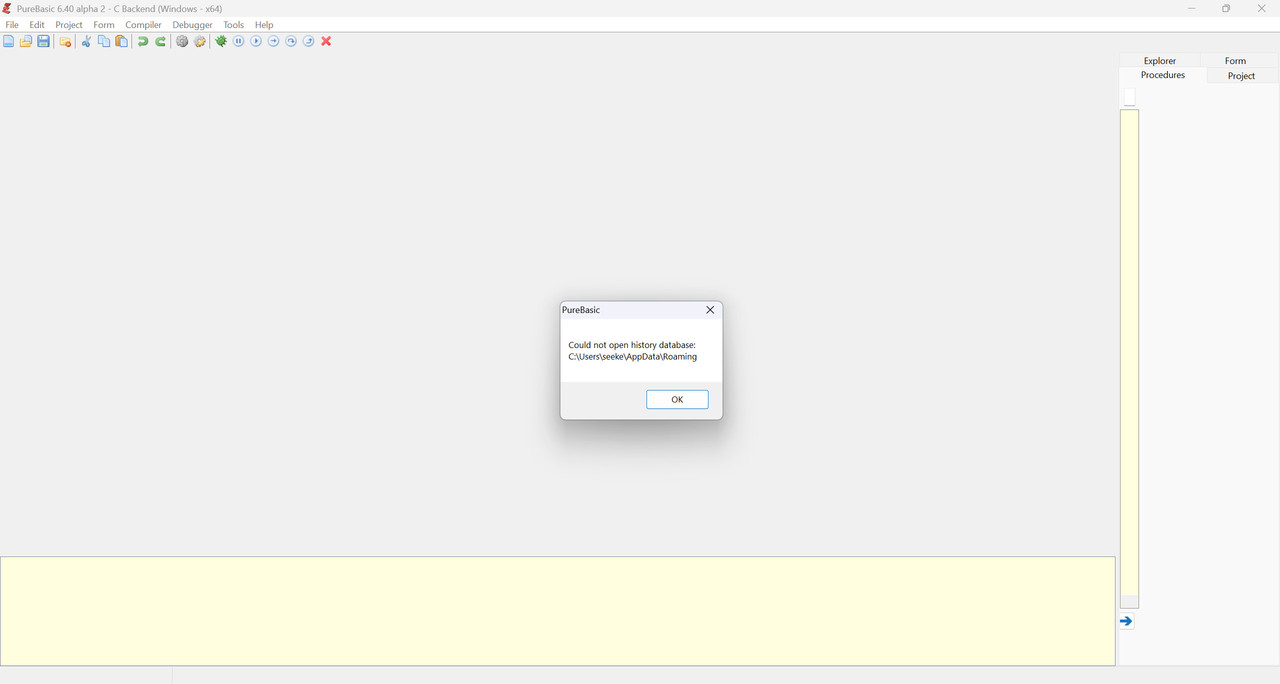Switch to the Explorer side panel tab
This screenshot has width=1280, height=684.
(x=1160, y=61)
